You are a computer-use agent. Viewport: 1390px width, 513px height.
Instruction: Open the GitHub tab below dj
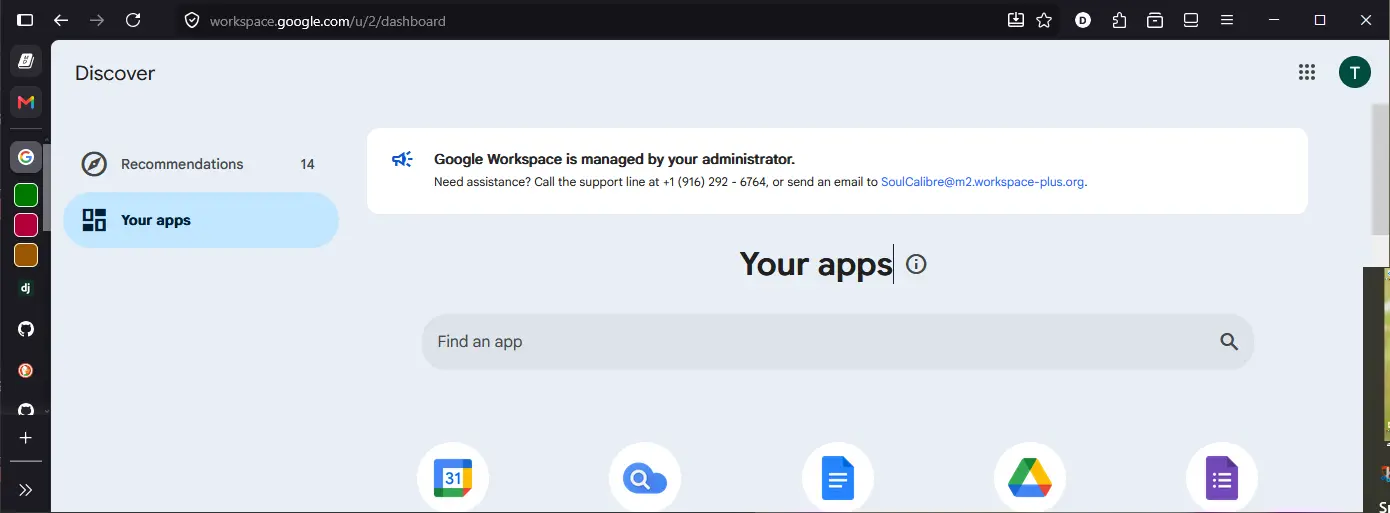(26, 329)
